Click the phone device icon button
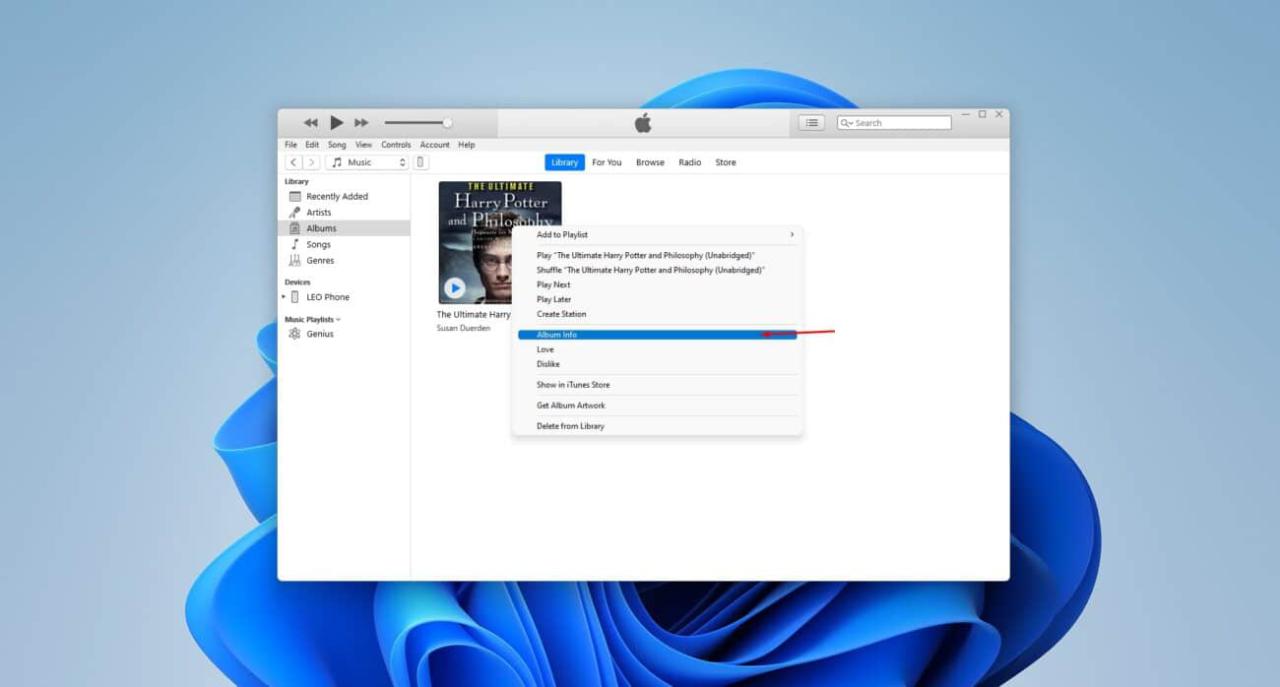The image size is (1280, 687). (421, 162)
